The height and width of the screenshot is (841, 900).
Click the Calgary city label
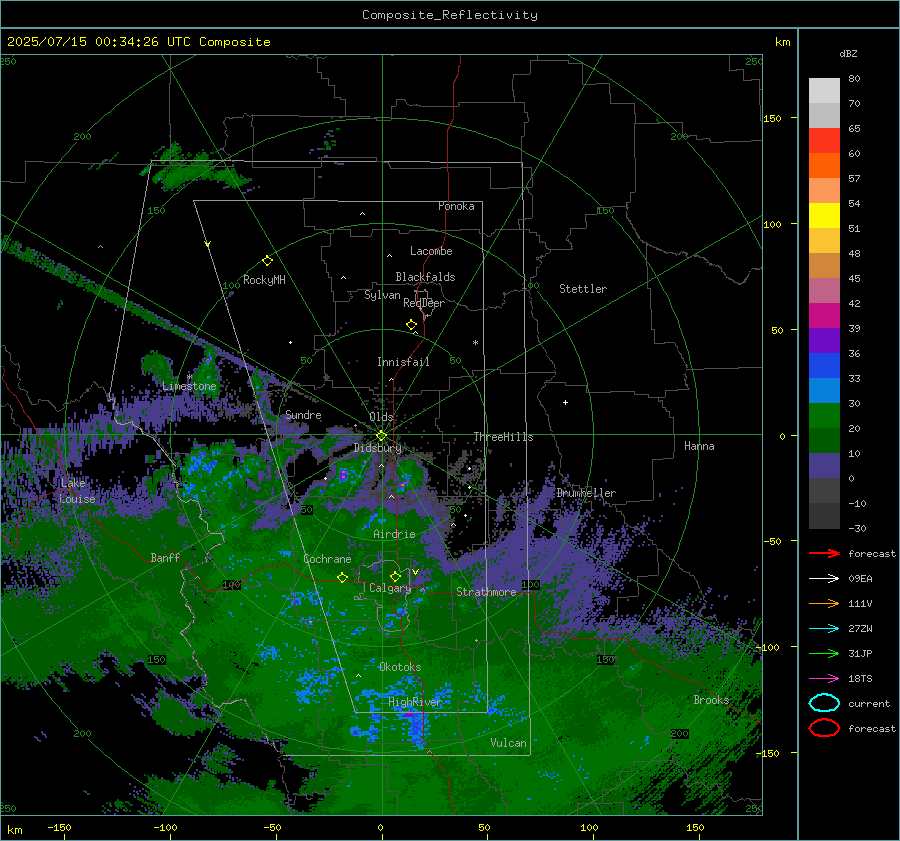tap(390, 588)
